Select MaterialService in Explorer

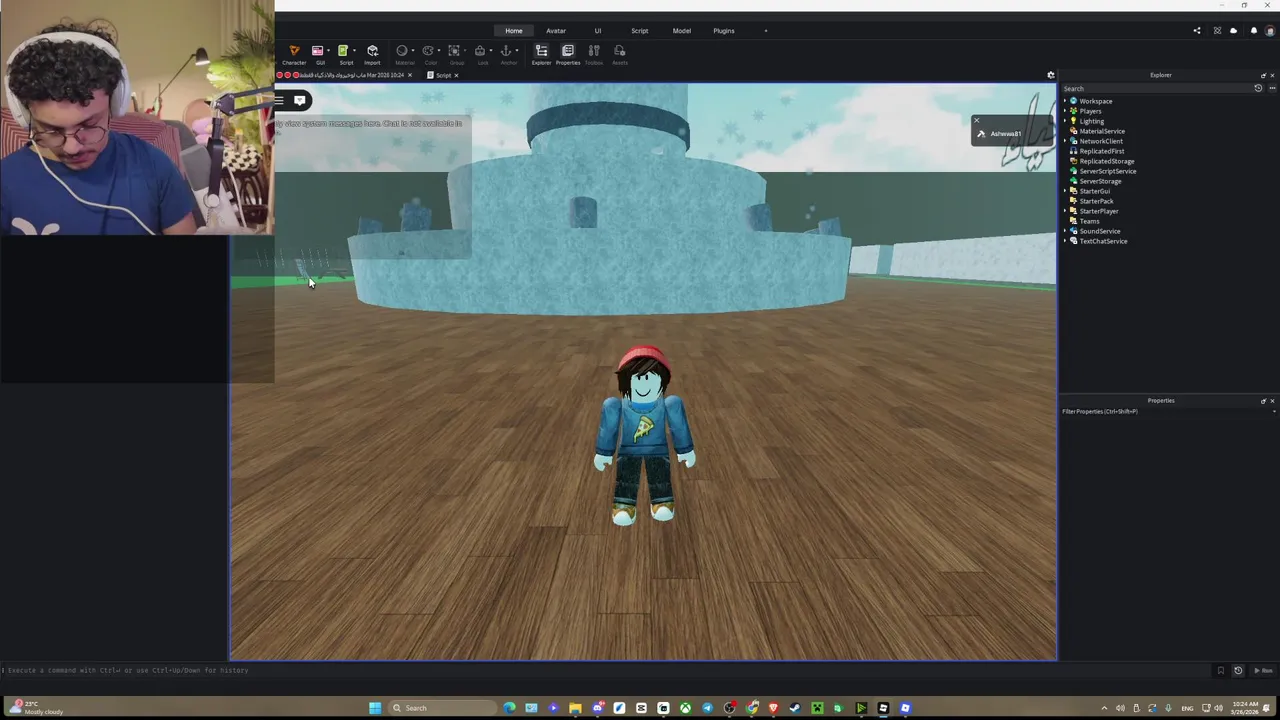(x=1101, y=131)
